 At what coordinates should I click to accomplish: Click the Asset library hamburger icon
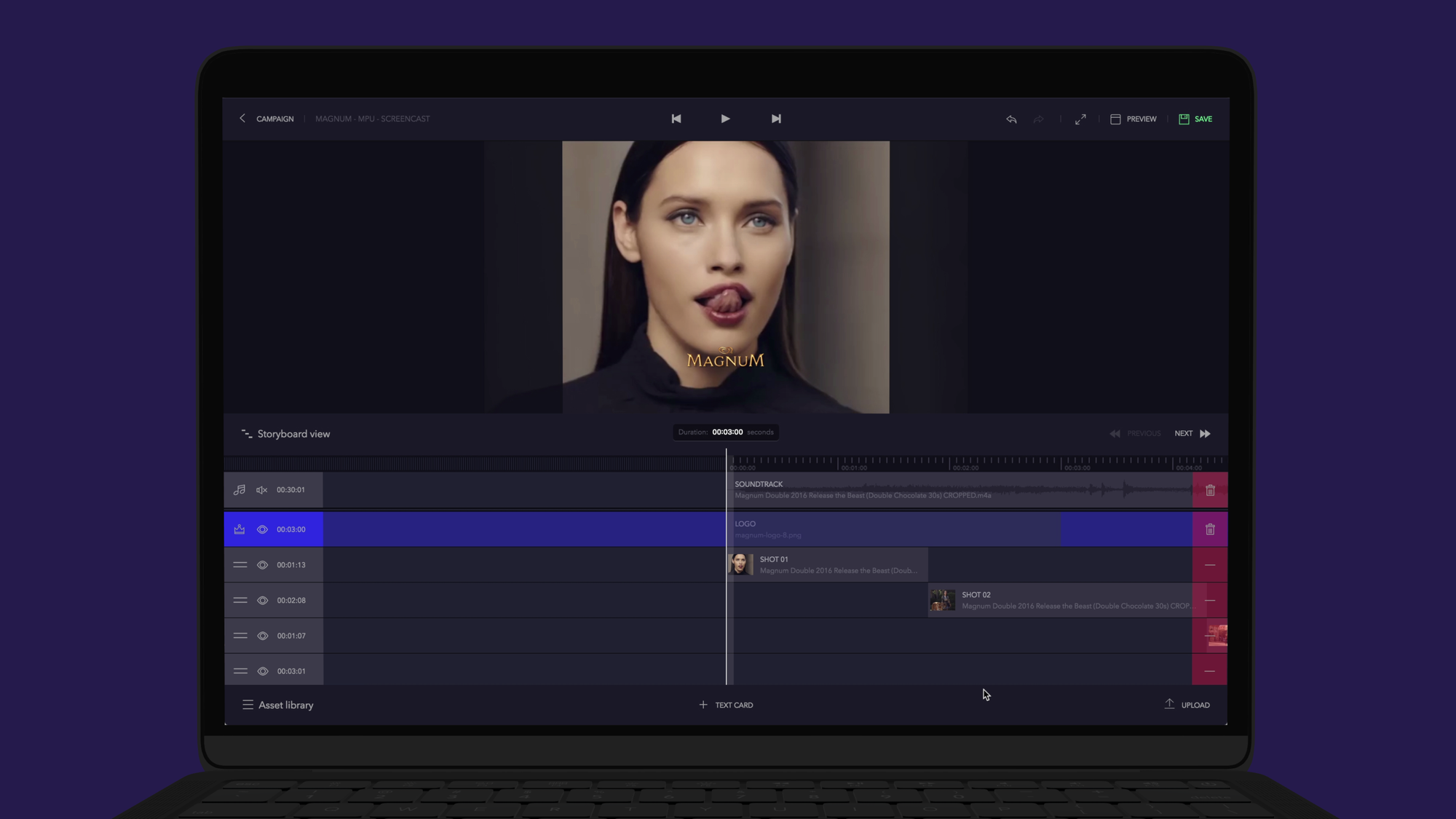248,705
